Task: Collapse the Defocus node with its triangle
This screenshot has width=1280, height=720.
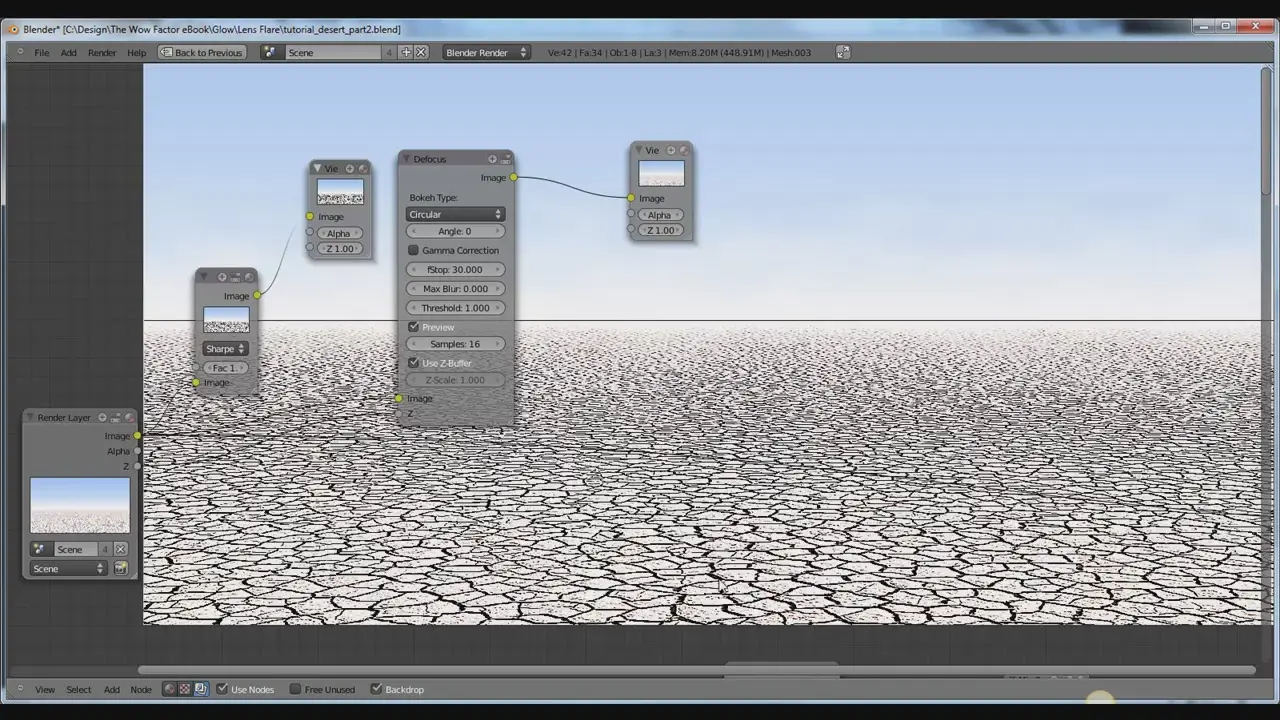Action: [406, 159]
